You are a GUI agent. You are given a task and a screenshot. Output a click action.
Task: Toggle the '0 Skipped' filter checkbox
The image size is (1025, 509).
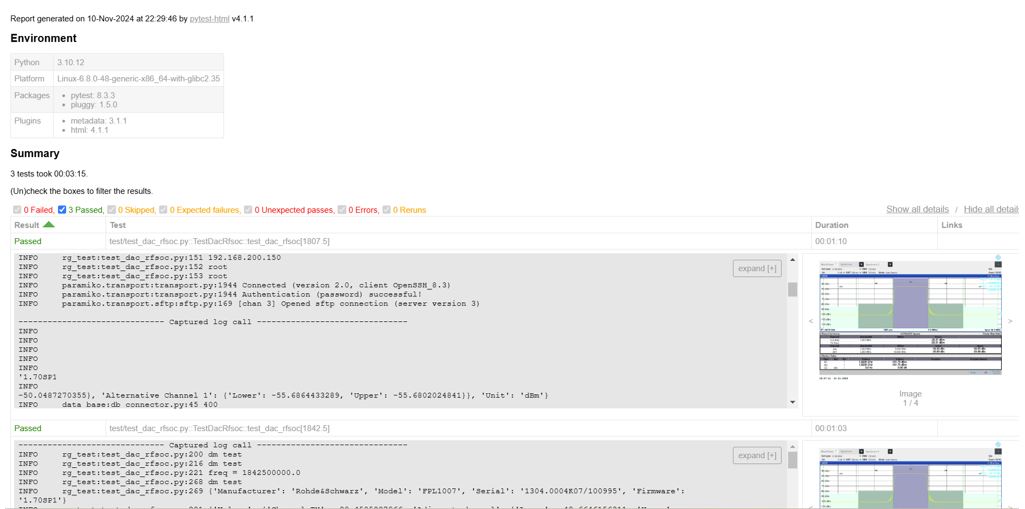112,210
